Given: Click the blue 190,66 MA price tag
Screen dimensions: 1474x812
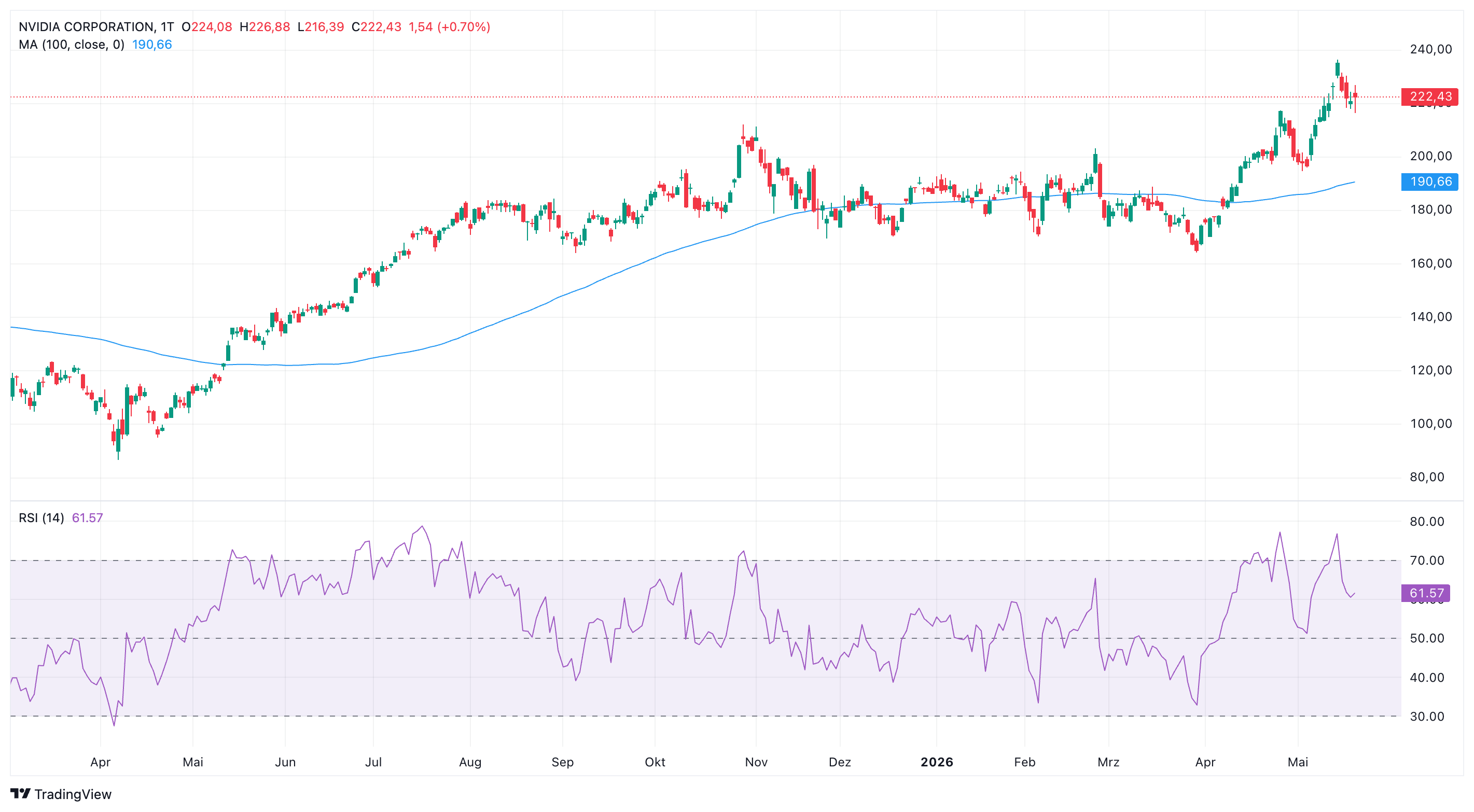Looking at the screenshot, I should pos(1429,182).
